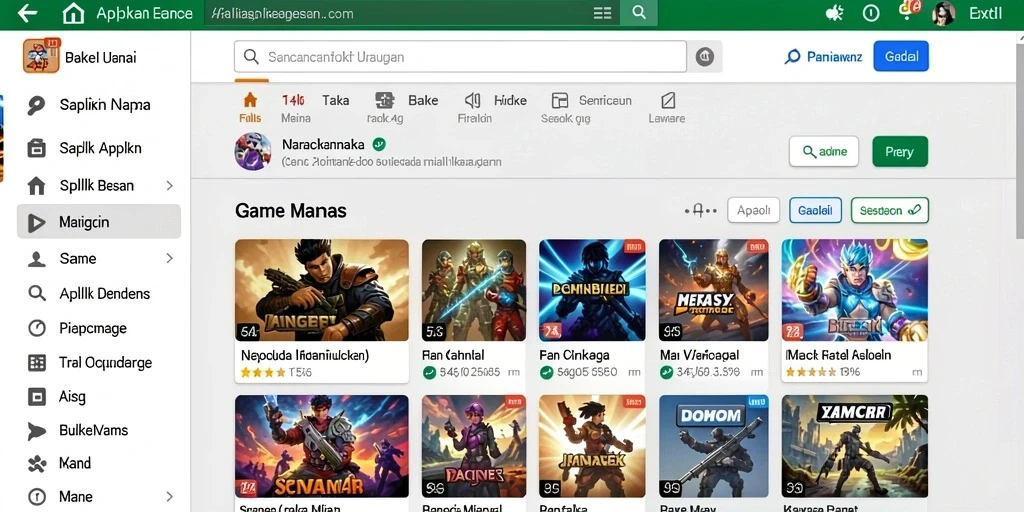Open the info circle icon in header
This screenshot has height=512, width=1024.
click(x=871, y=13)
